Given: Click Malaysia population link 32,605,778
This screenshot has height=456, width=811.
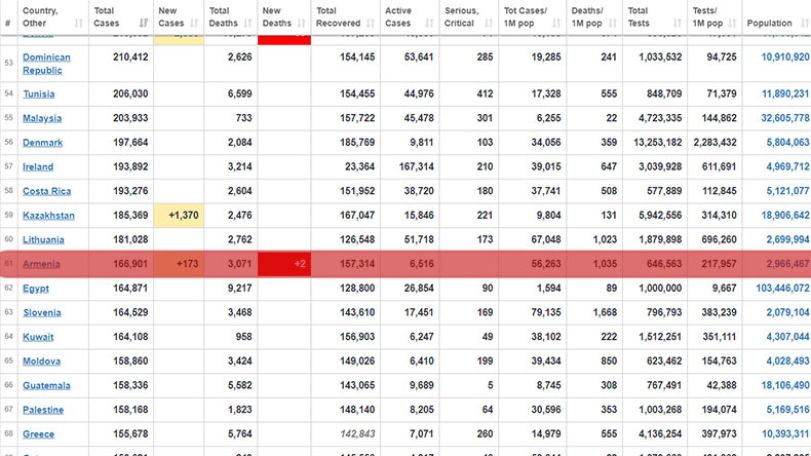Looking at the screenshot, I should coord(785,118).
